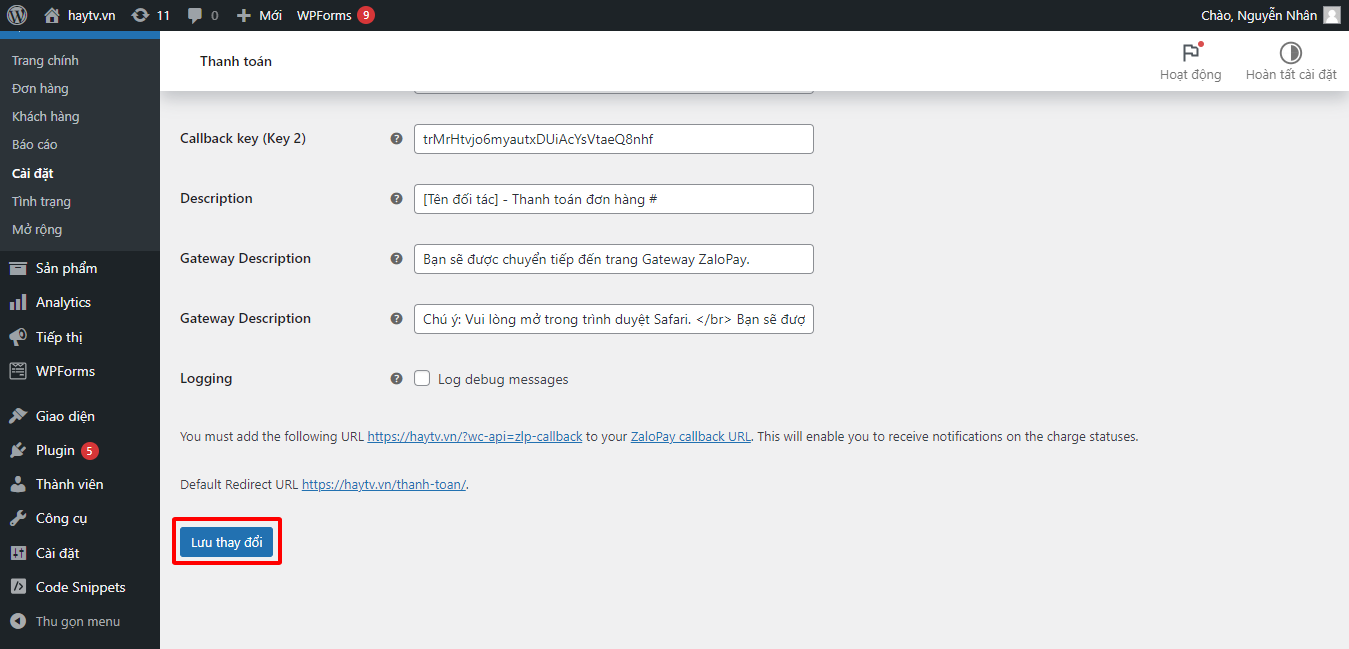Open the Sản phẩm menu label
Viewport: 1349px width, 649px height.
click(x=66, y=268)
